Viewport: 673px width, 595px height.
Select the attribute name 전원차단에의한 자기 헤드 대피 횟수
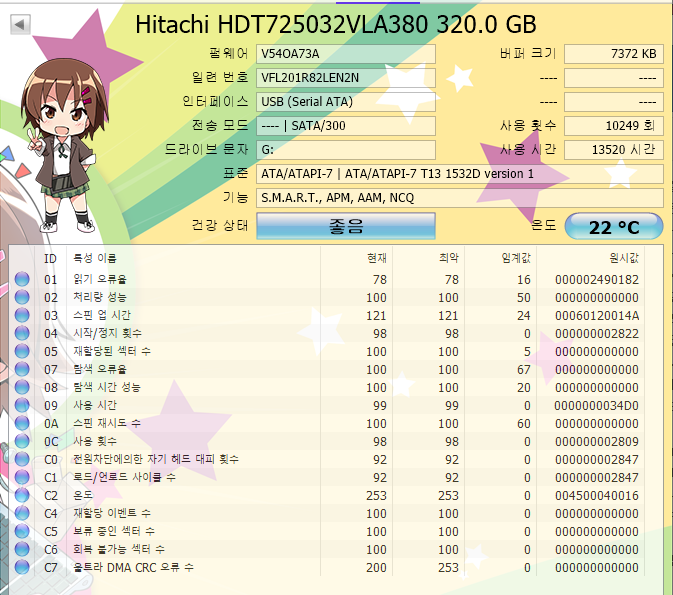click(x=156, y=460)
